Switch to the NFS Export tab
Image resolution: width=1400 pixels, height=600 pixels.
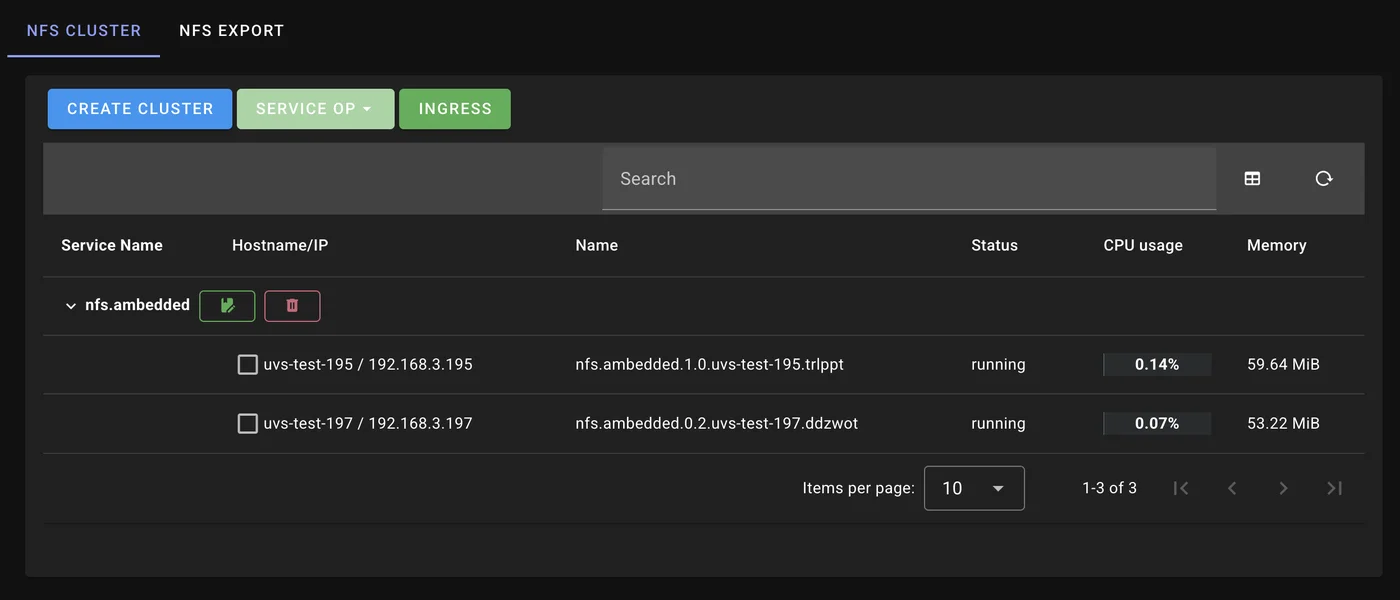click(x=232, y=30)
